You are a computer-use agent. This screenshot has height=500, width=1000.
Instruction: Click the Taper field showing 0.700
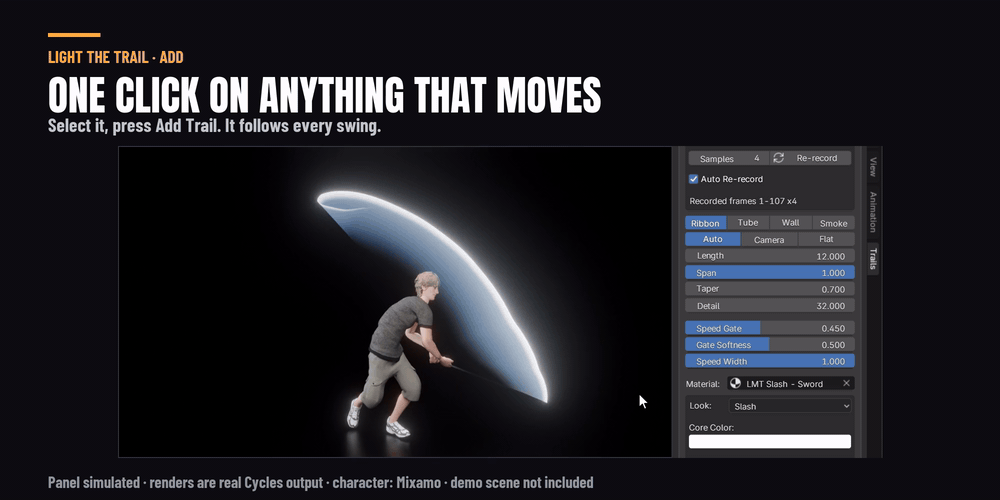tap(770, 289)
